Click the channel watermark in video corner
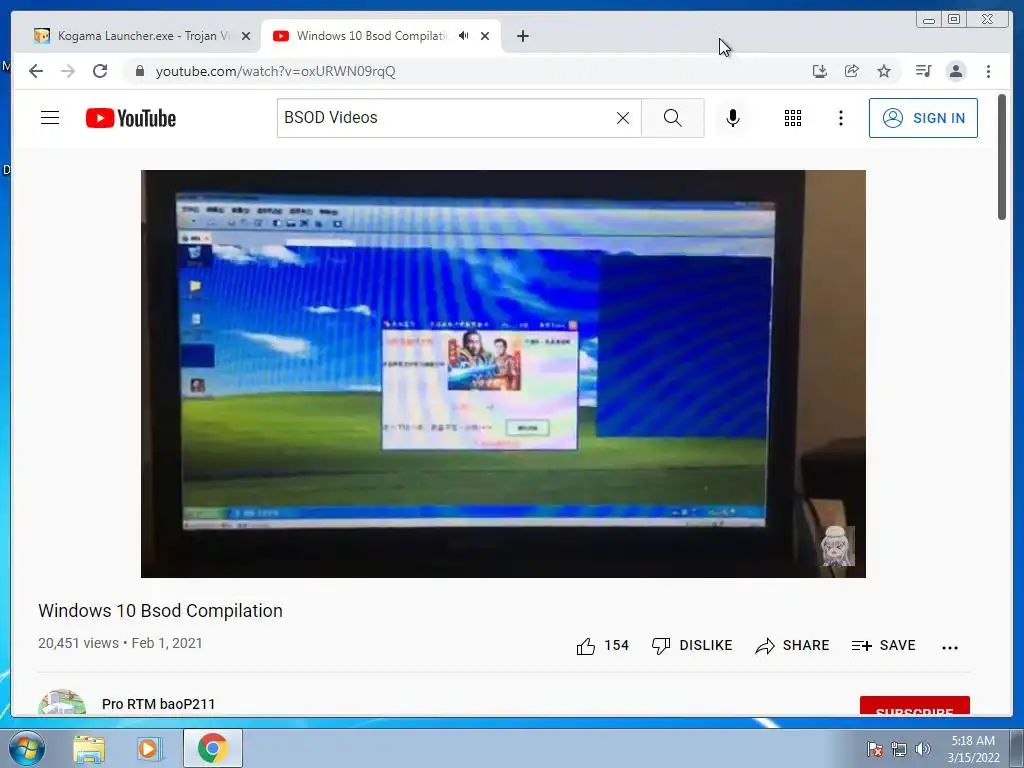Screen dimensions: 1024x768 tap(837, 546)
